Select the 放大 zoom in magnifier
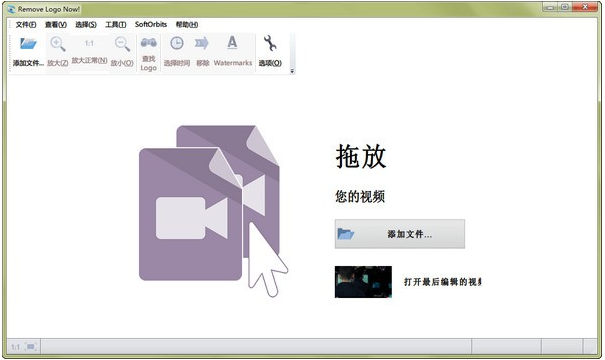The height and width of the screenshot is (360, 605). [x=57, y=44]
